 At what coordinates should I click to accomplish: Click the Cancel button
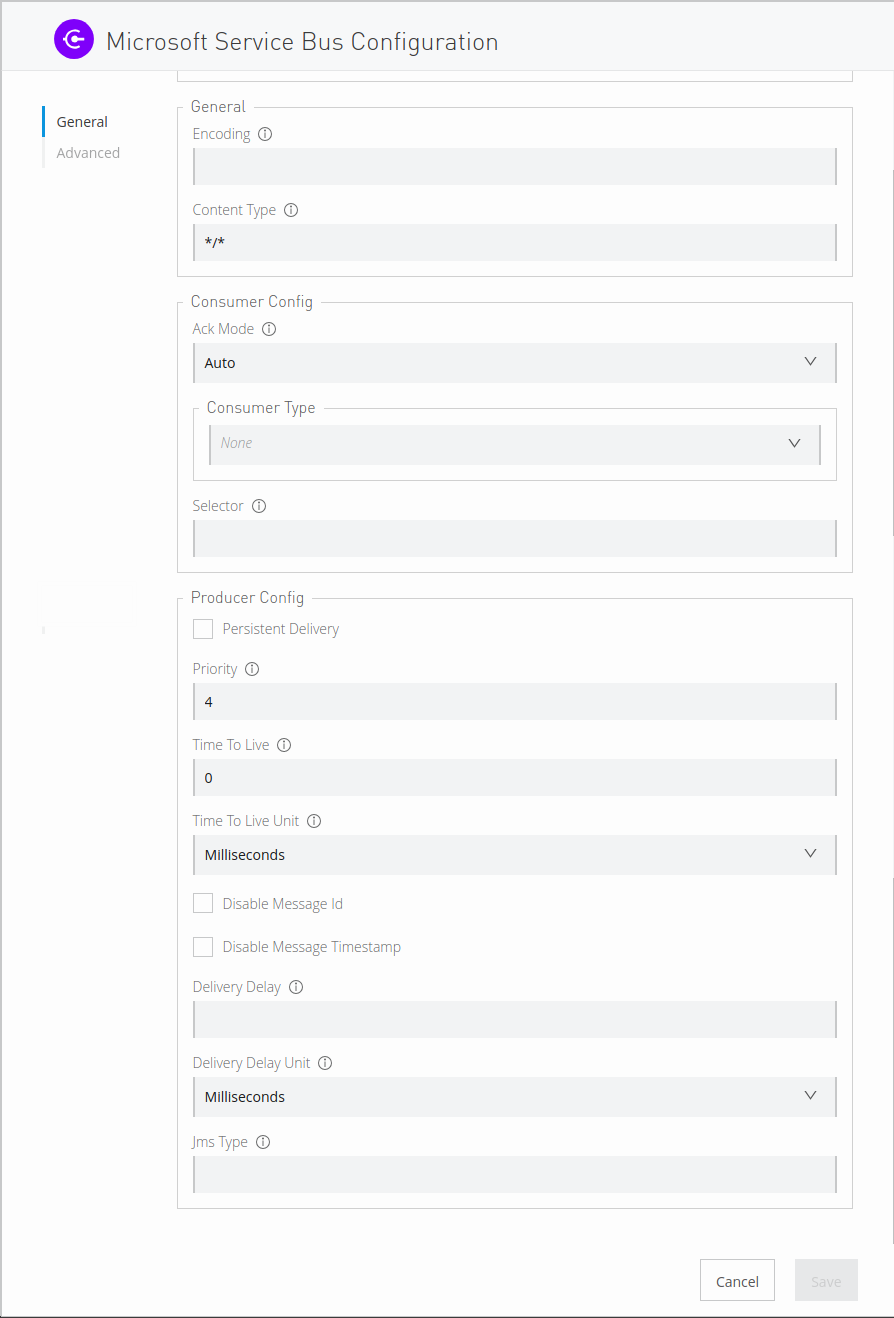click(x=737, y=1280)
